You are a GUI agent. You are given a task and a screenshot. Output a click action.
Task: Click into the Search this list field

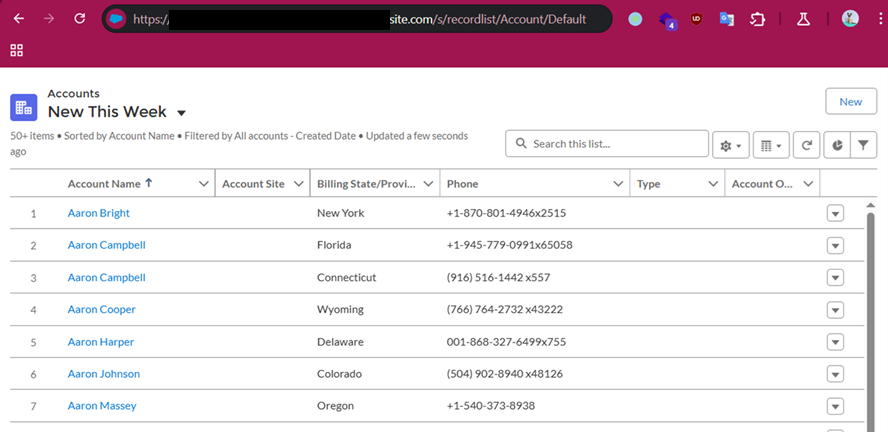(x=607, y=144)
